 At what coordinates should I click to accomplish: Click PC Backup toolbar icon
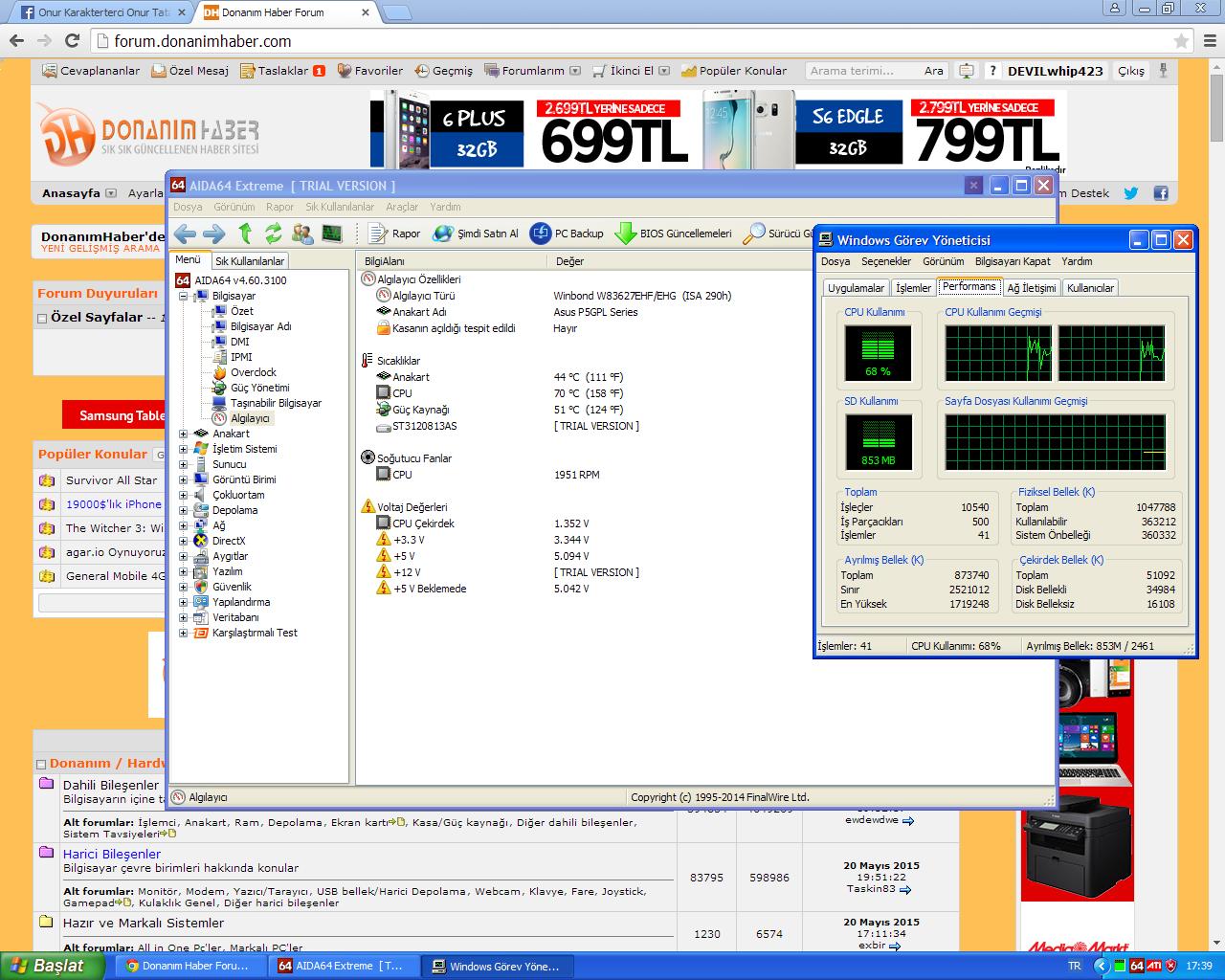(541, 234)
